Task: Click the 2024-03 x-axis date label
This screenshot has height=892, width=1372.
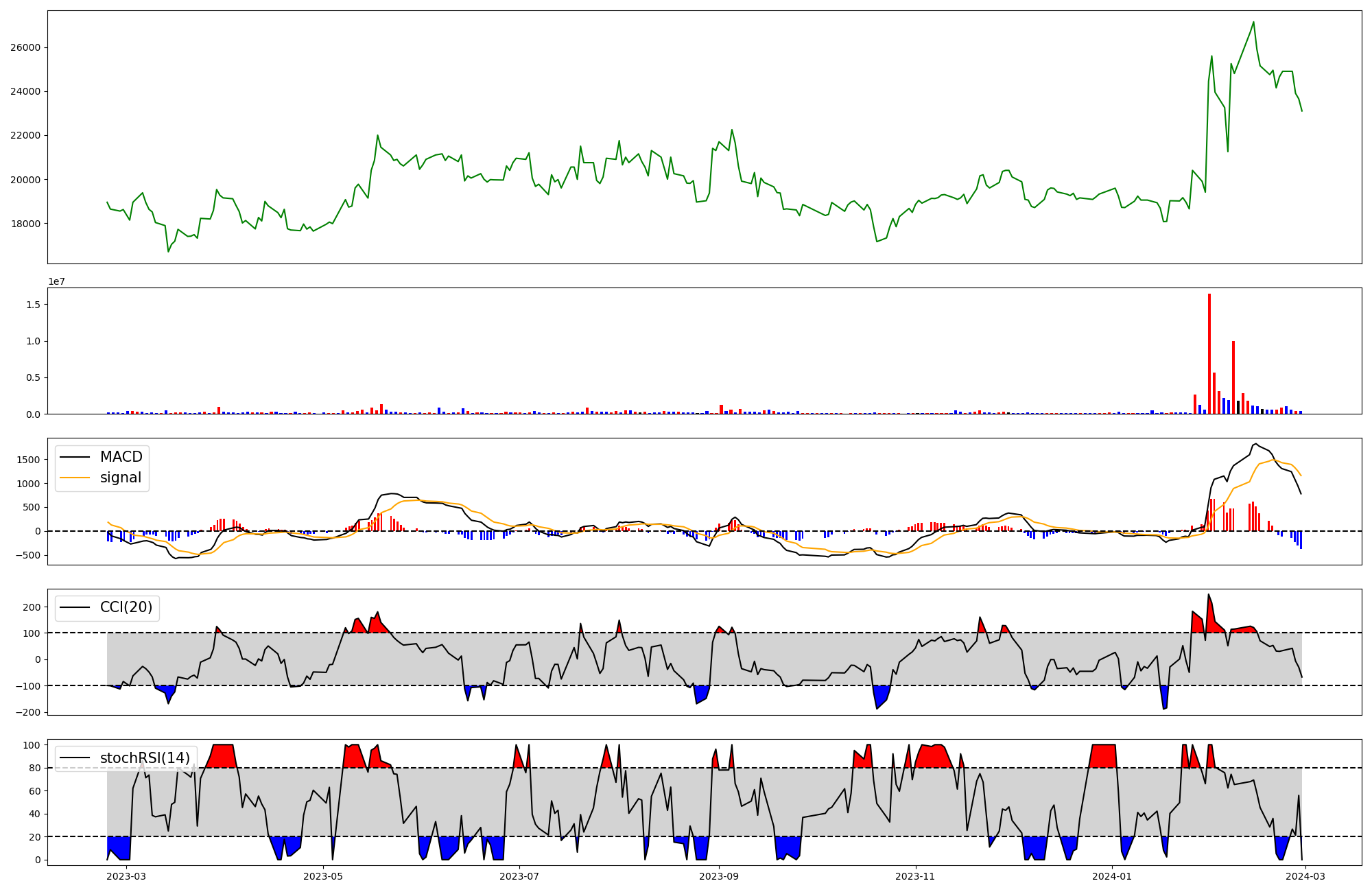Action: [x=1305, y=876]
